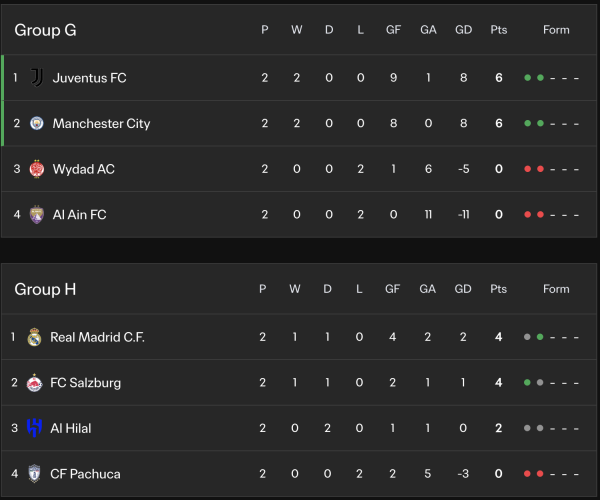Click the Real Madrid crest icon
The image size is (600, 500).
tap(35, 337)
